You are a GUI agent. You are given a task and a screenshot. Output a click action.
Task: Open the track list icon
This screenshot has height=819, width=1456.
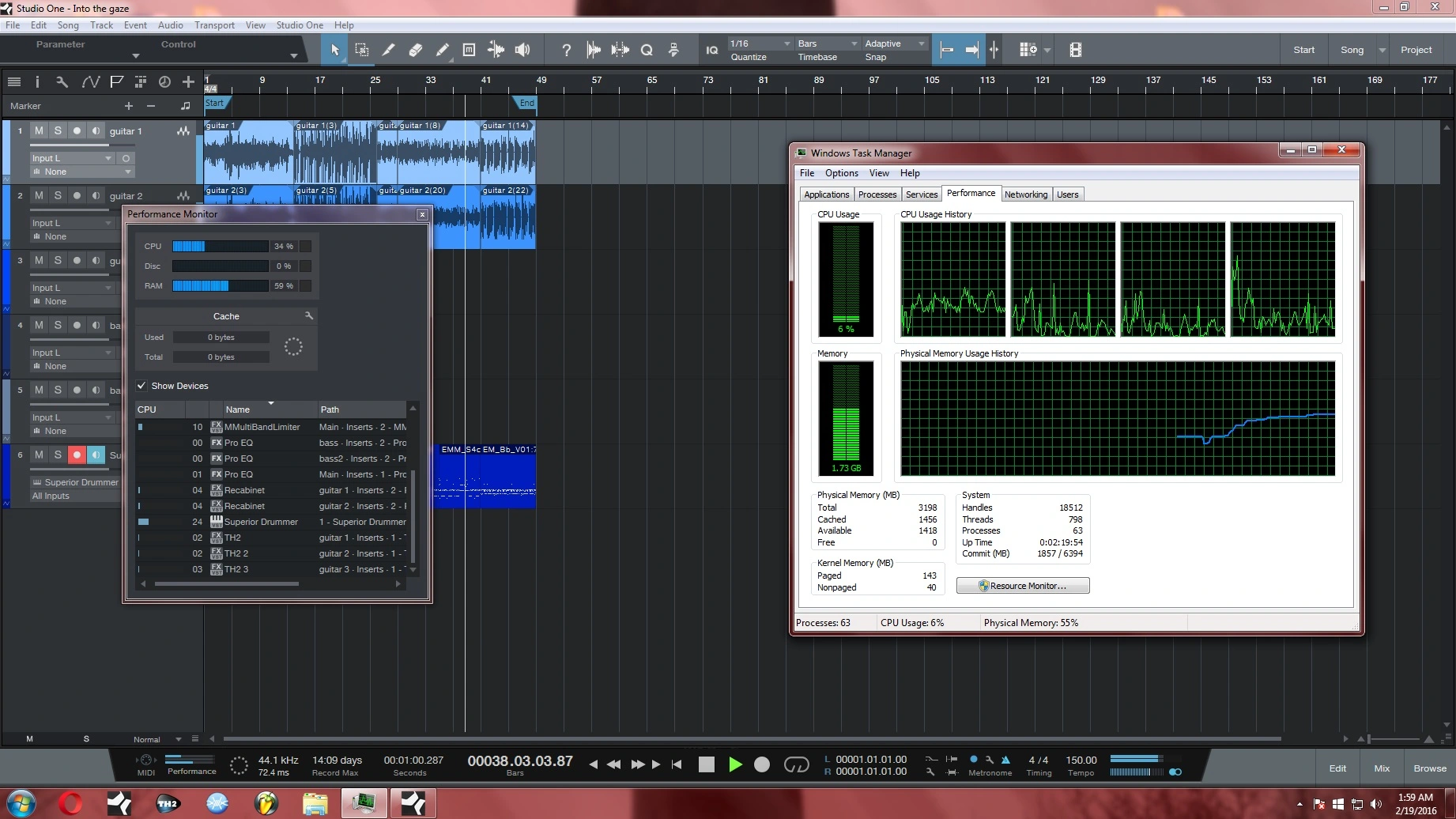tap(14, 81)
